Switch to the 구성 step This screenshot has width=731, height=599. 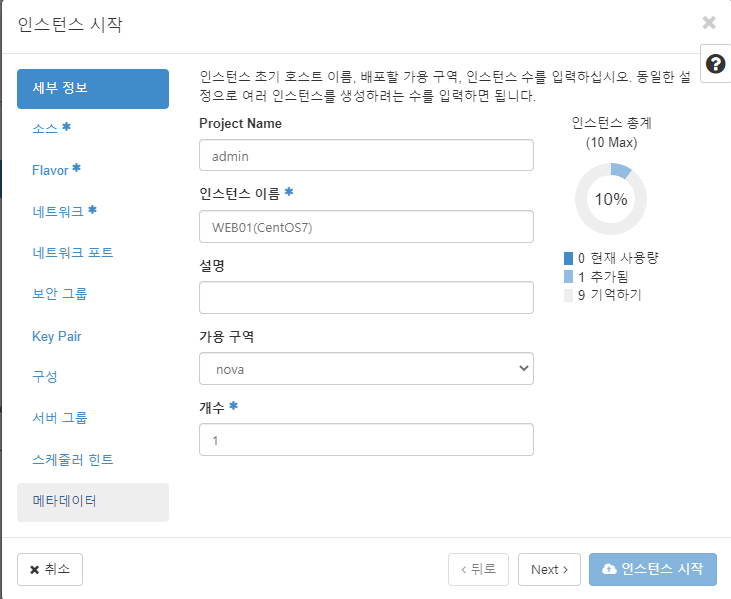45,376
